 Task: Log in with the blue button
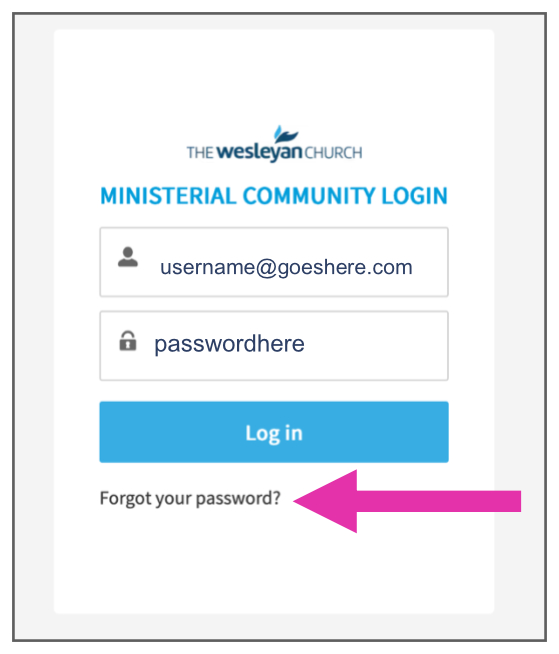coord(274,432)
